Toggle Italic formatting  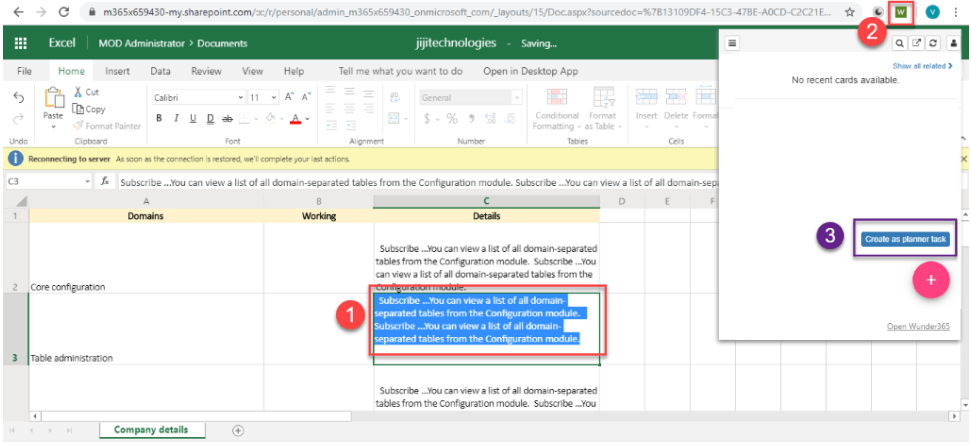click(176, 118)
